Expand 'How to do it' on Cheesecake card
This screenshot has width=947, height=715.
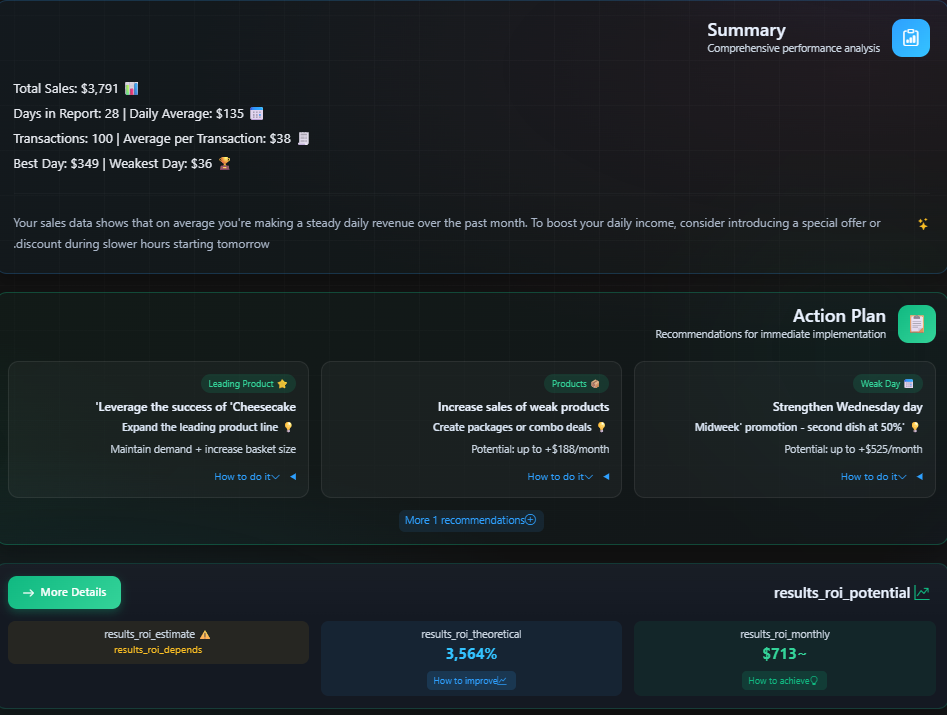pyautogui.click(x=246, y=477)
